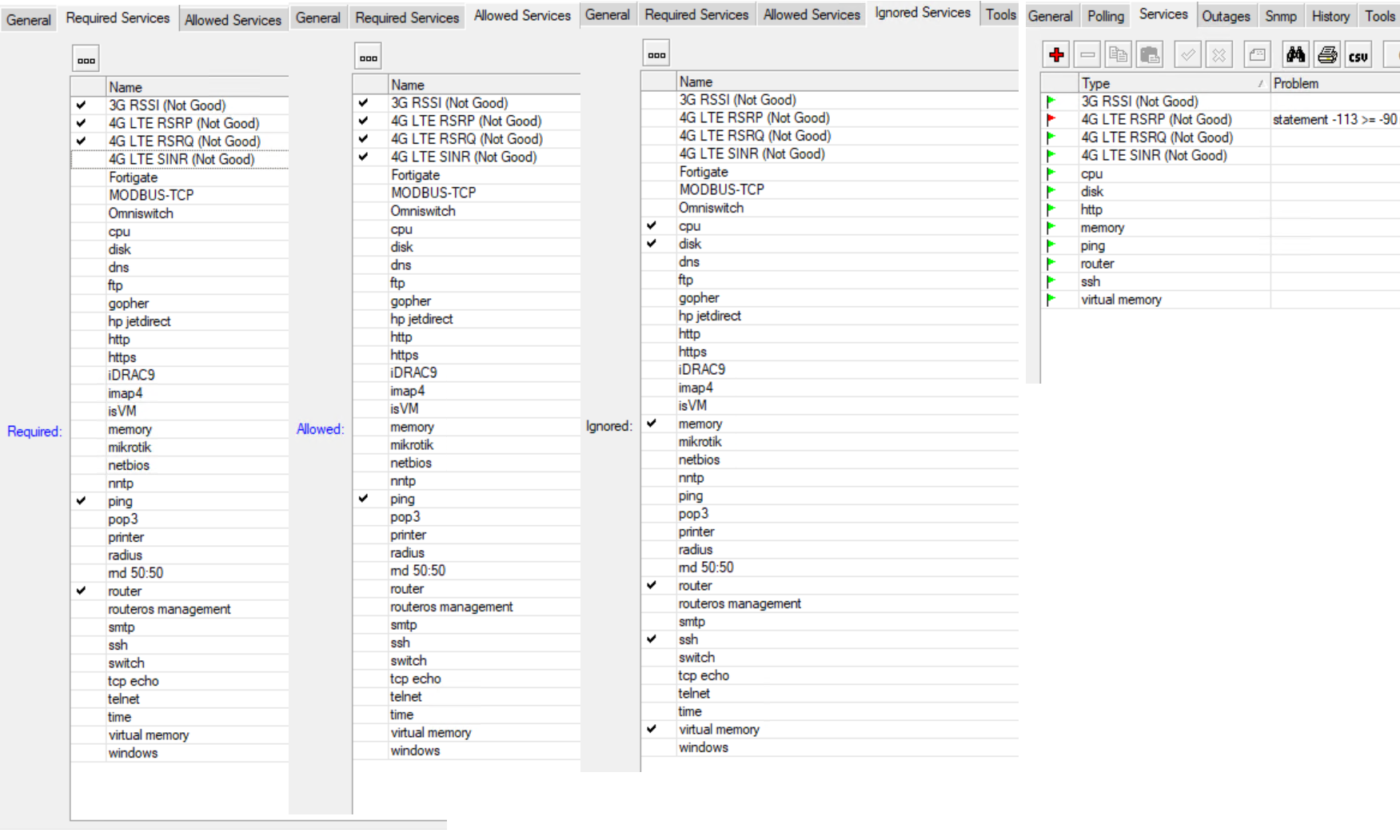The height and width of the screenshot is (840, 1400).
Task: Uncheck ping in the Allowed list
Action: [364, 498]
